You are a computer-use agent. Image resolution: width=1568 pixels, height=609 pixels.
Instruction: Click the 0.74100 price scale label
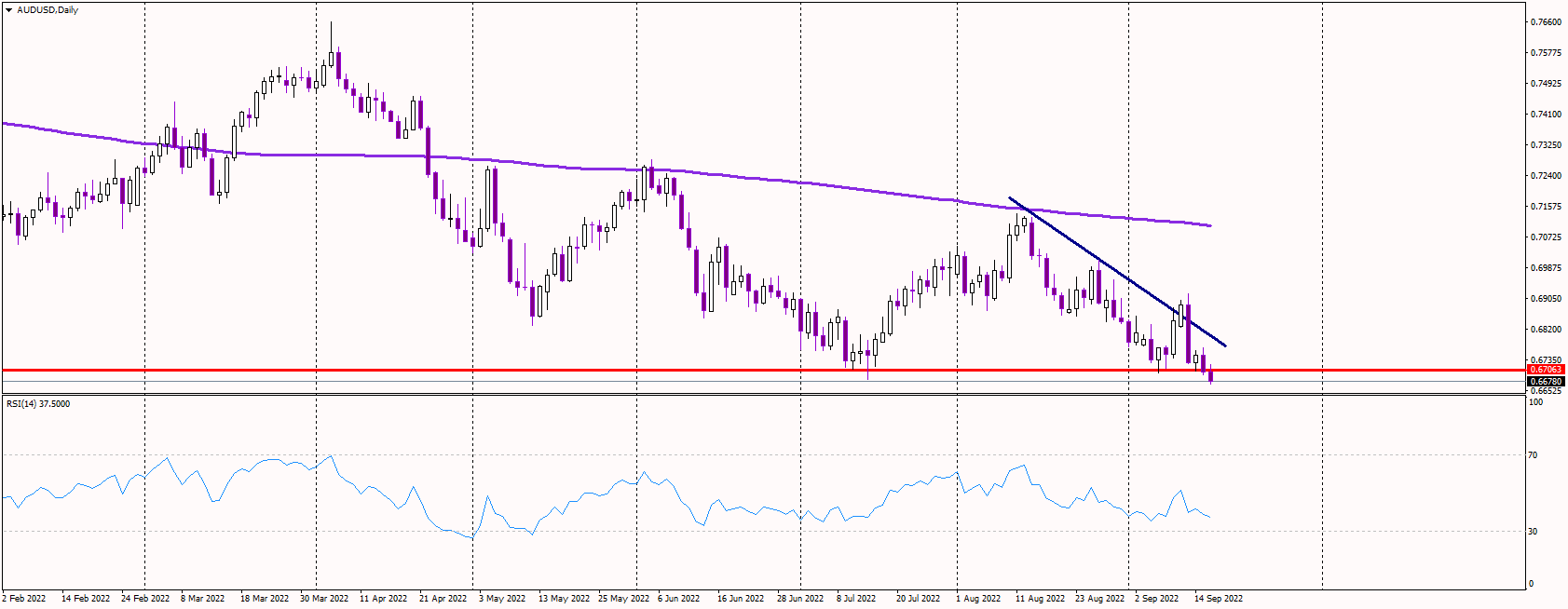(1547, 115)
